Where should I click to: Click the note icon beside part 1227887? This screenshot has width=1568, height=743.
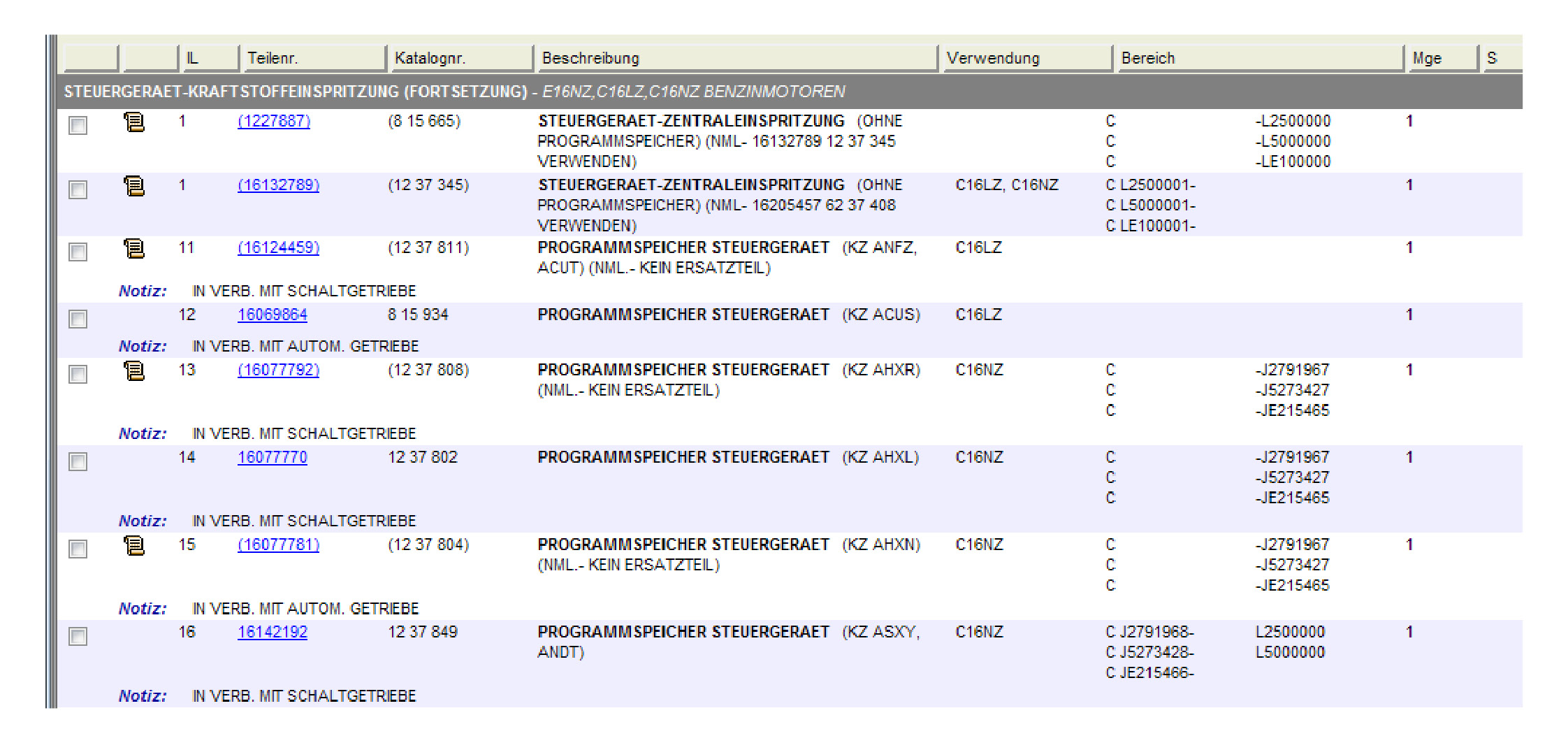pyautogui.click(x=133, y=122)
